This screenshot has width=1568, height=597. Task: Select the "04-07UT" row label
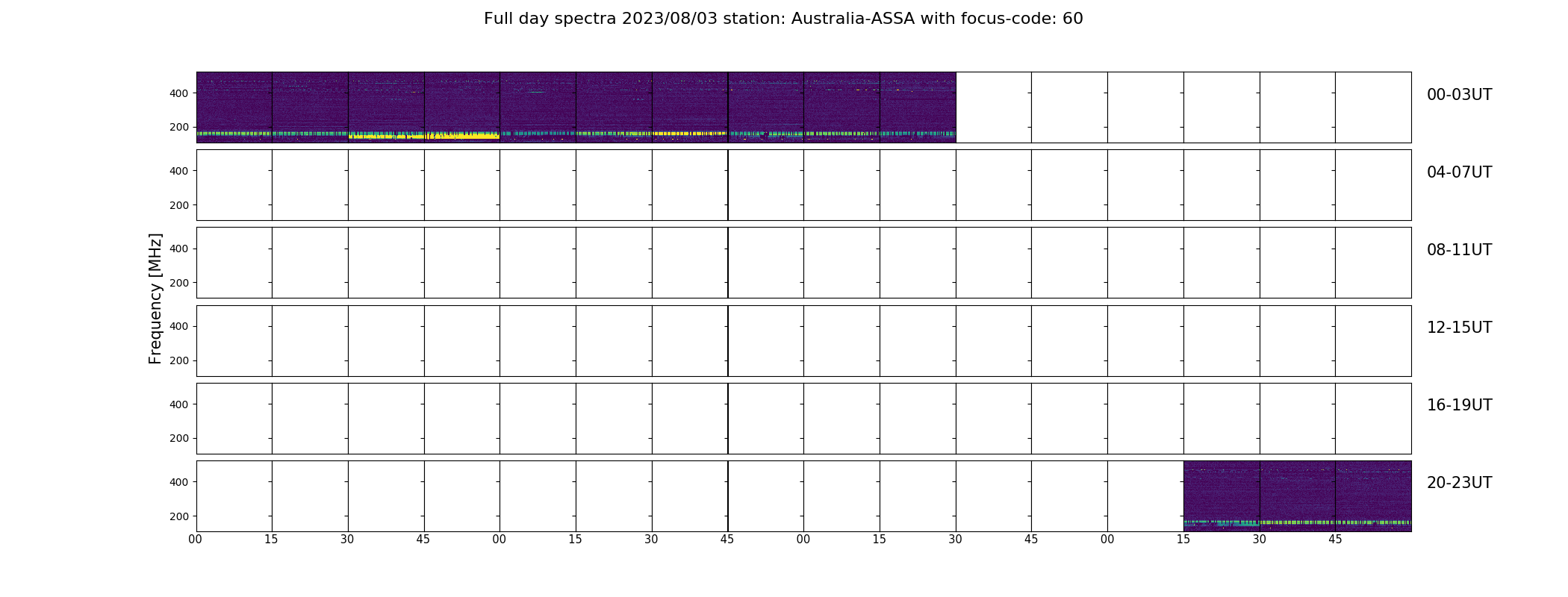coord(1459,172)
